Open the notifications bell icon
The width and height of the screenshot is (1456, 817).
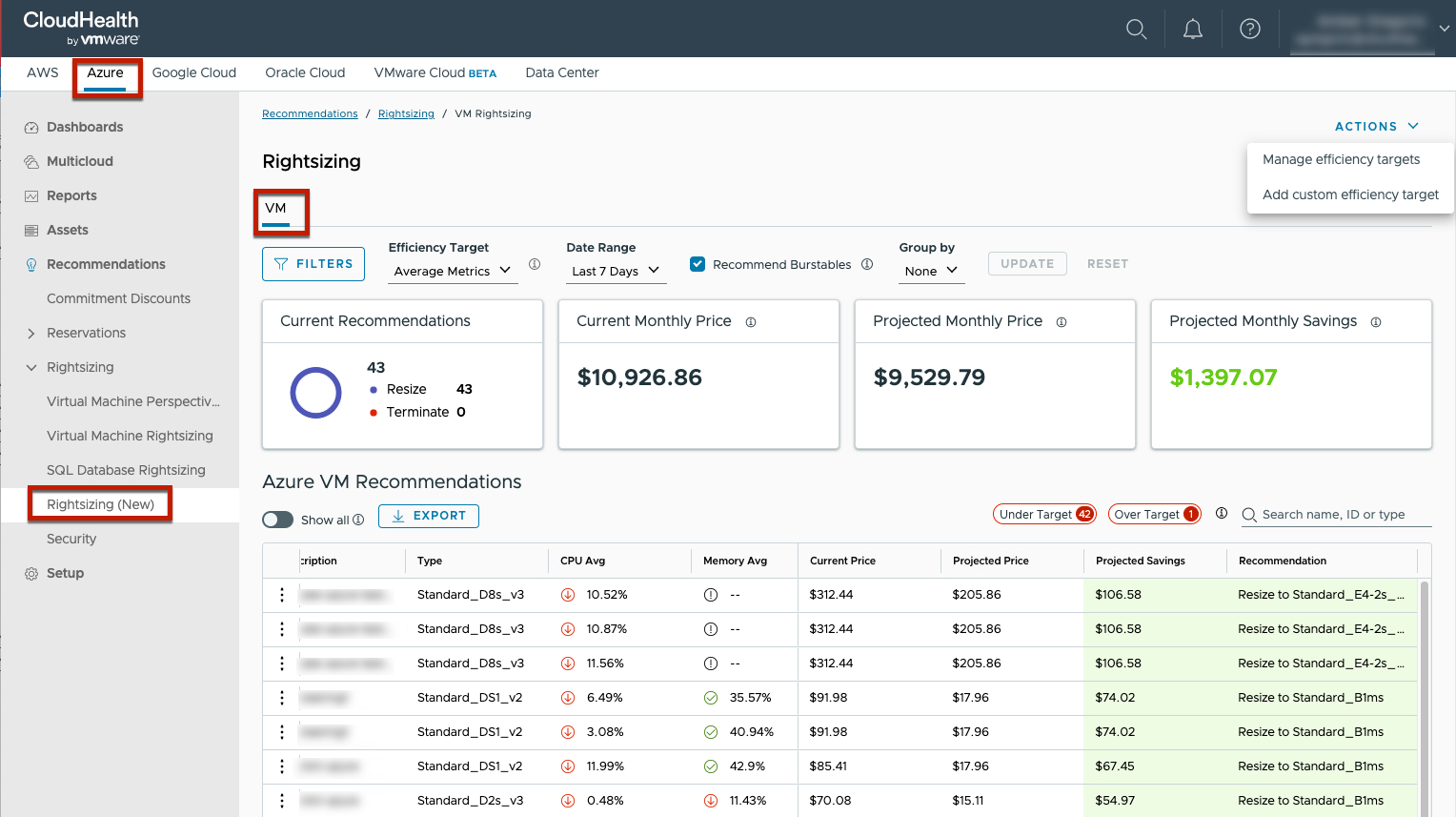click(1192, 29)
